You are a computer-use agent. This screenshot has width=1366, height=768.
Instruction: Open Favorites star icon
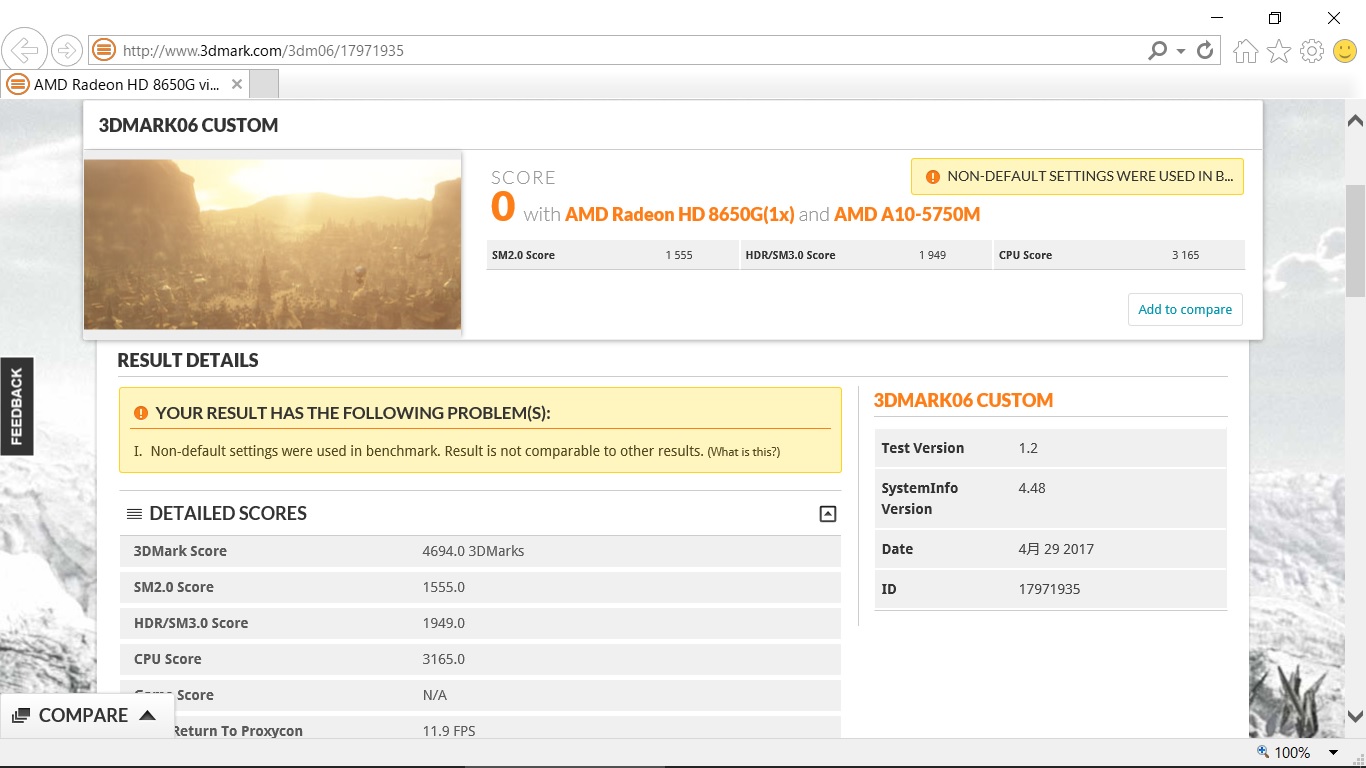1279,51
